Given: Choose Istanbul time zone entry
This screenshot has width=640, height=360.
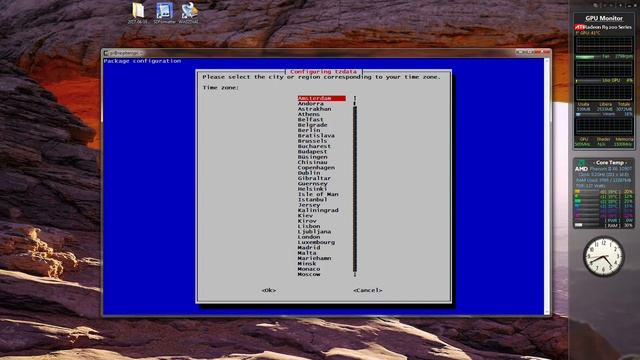Looking at the screenshot, I should [312, 200].
